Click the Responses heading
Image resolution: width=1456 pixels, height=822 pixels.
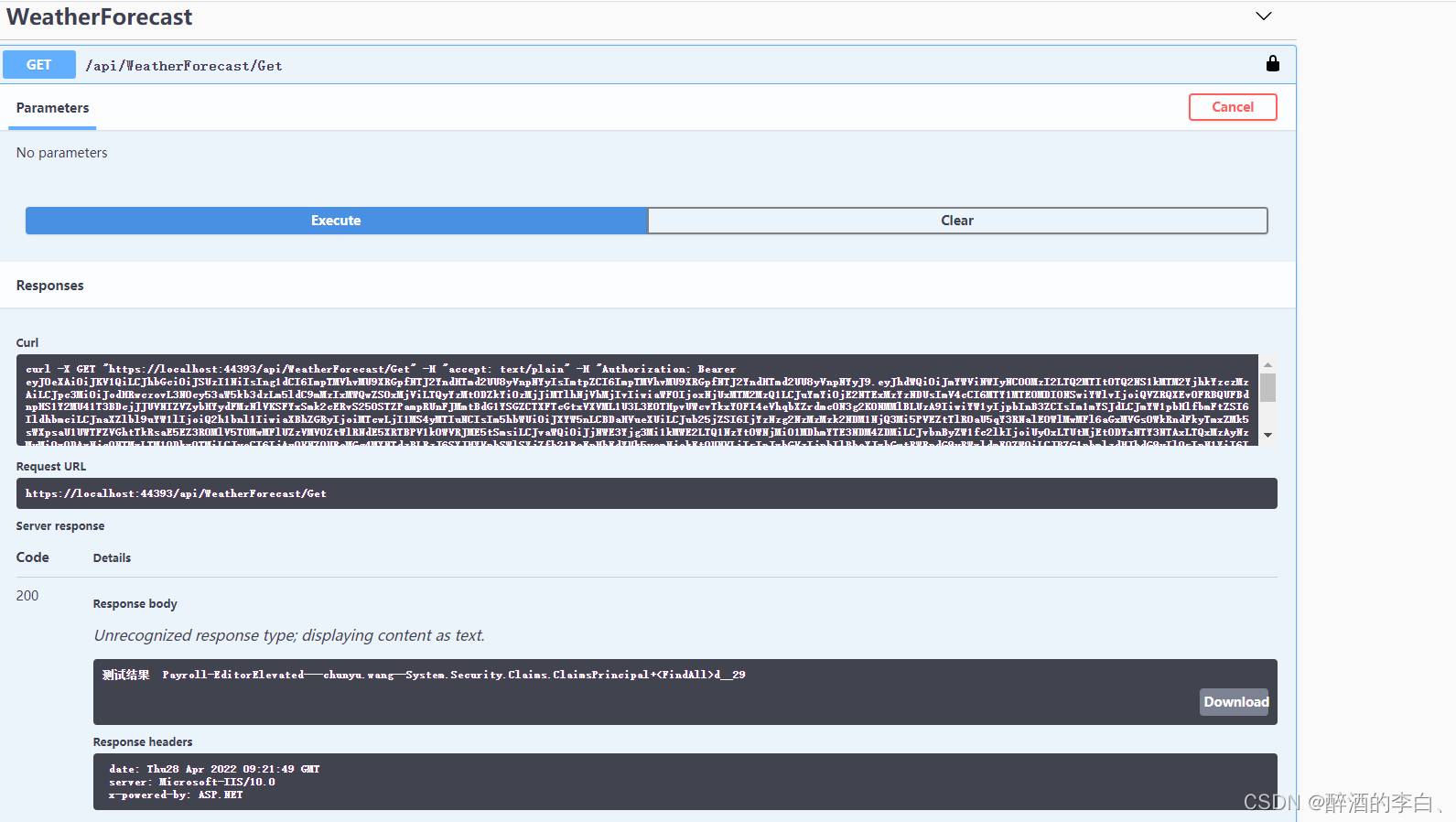(x=49, y=286)
